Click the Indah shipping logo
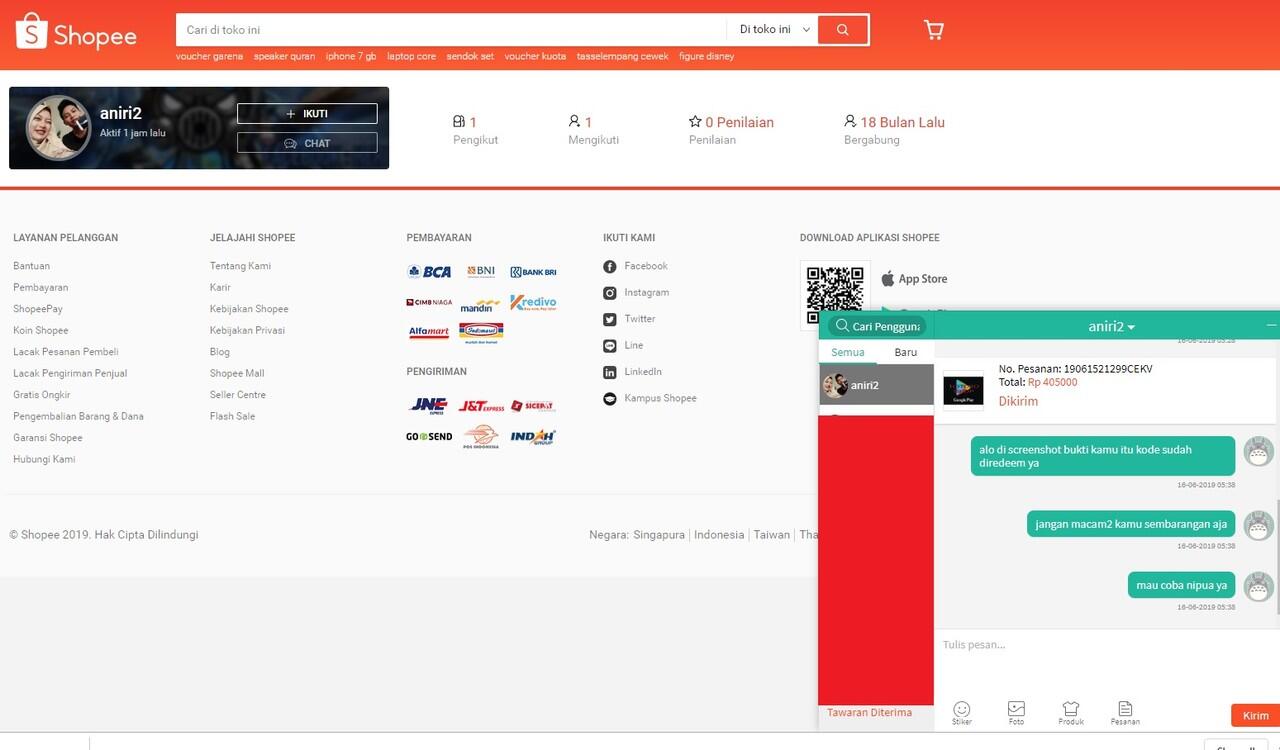Viewport: 1280px width, 750px height. click(x=533, y=437)
